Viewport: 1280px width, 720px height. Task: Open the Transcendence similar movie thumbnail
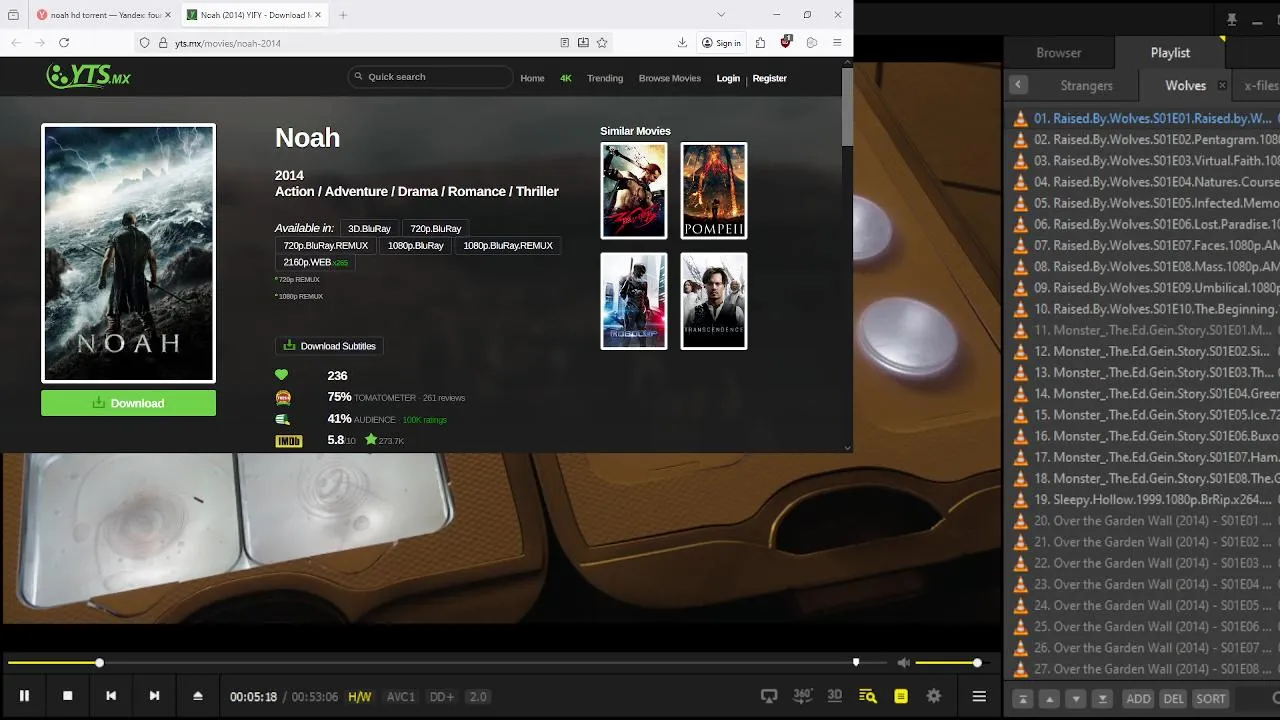coord(714,301)
